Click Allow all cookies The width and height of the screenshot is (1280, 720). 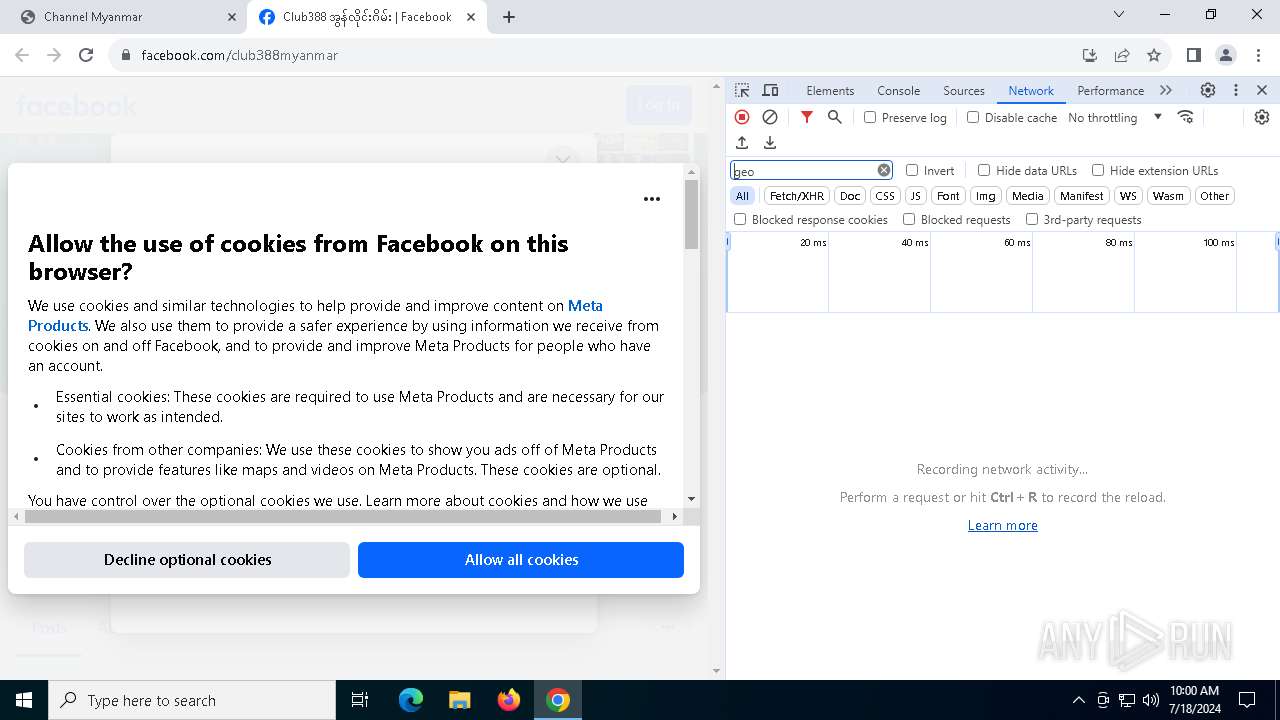tap(521, 560)
